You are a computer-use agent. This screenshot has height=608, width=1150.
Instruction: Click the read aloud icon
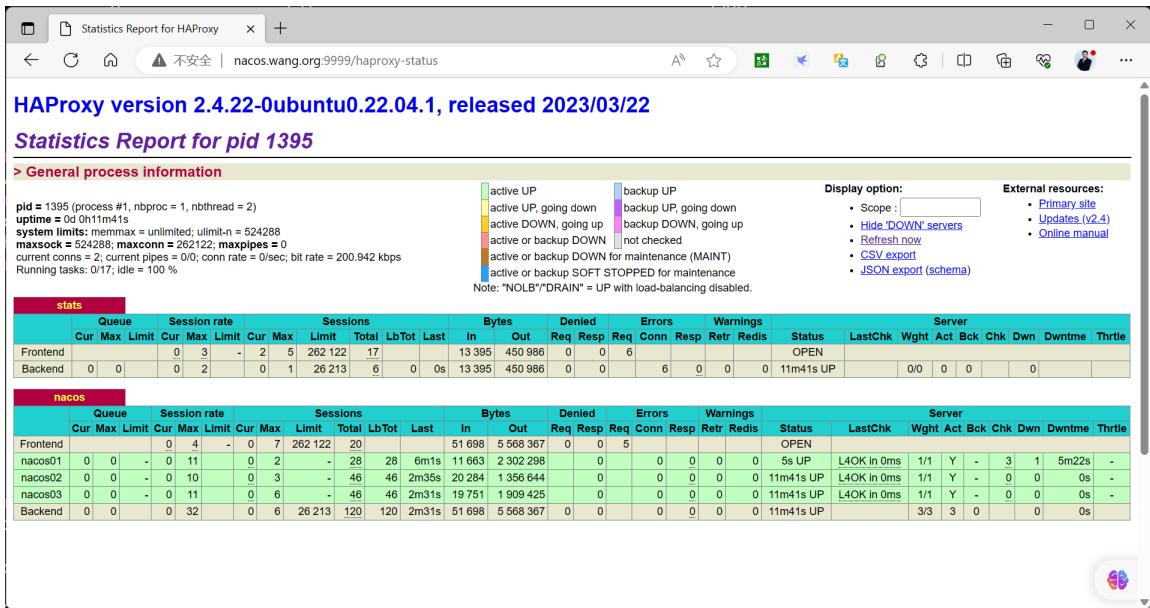pyautogui.click(x=678, y=60)
